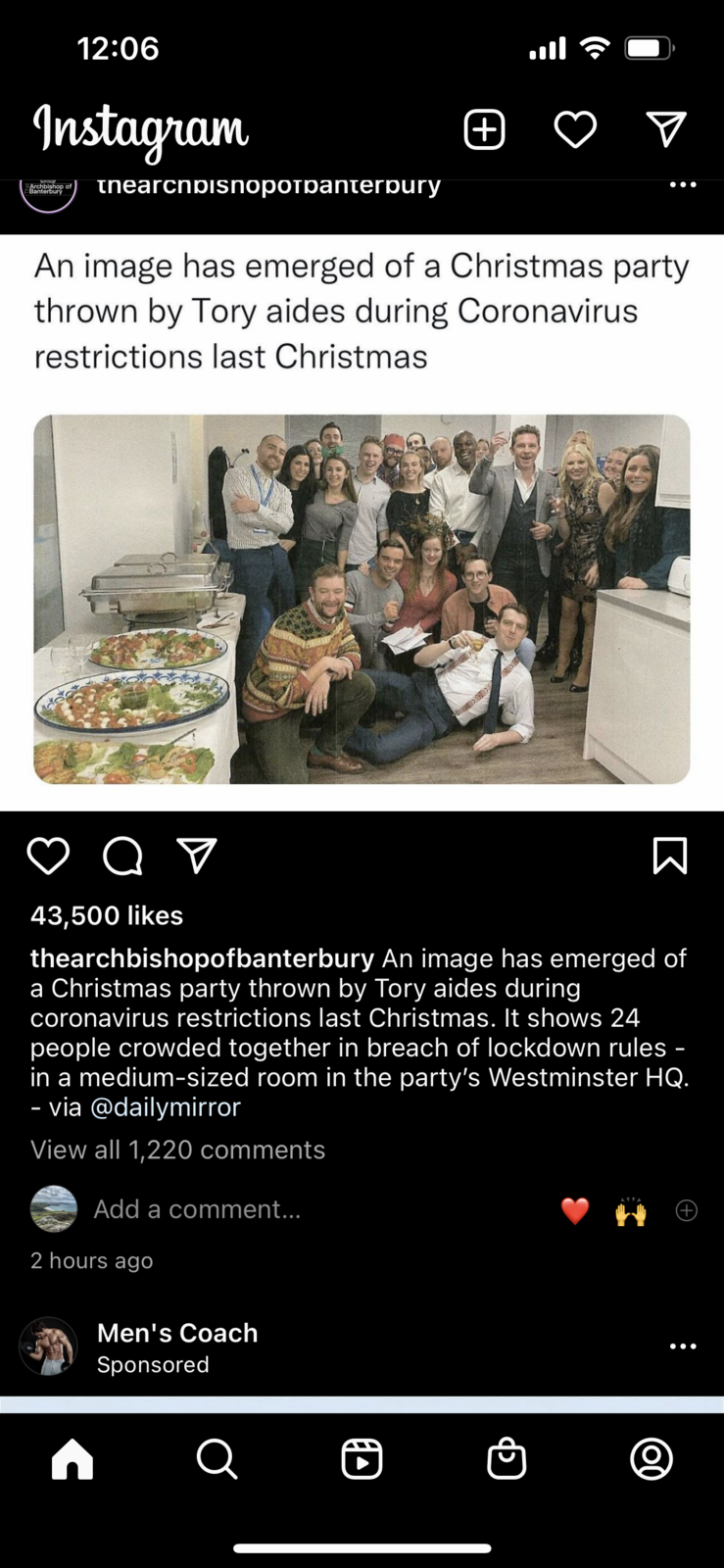This screenshot has height=1568, width=724.
Task: Open the Shop tab
Action: pos(507,1459)
